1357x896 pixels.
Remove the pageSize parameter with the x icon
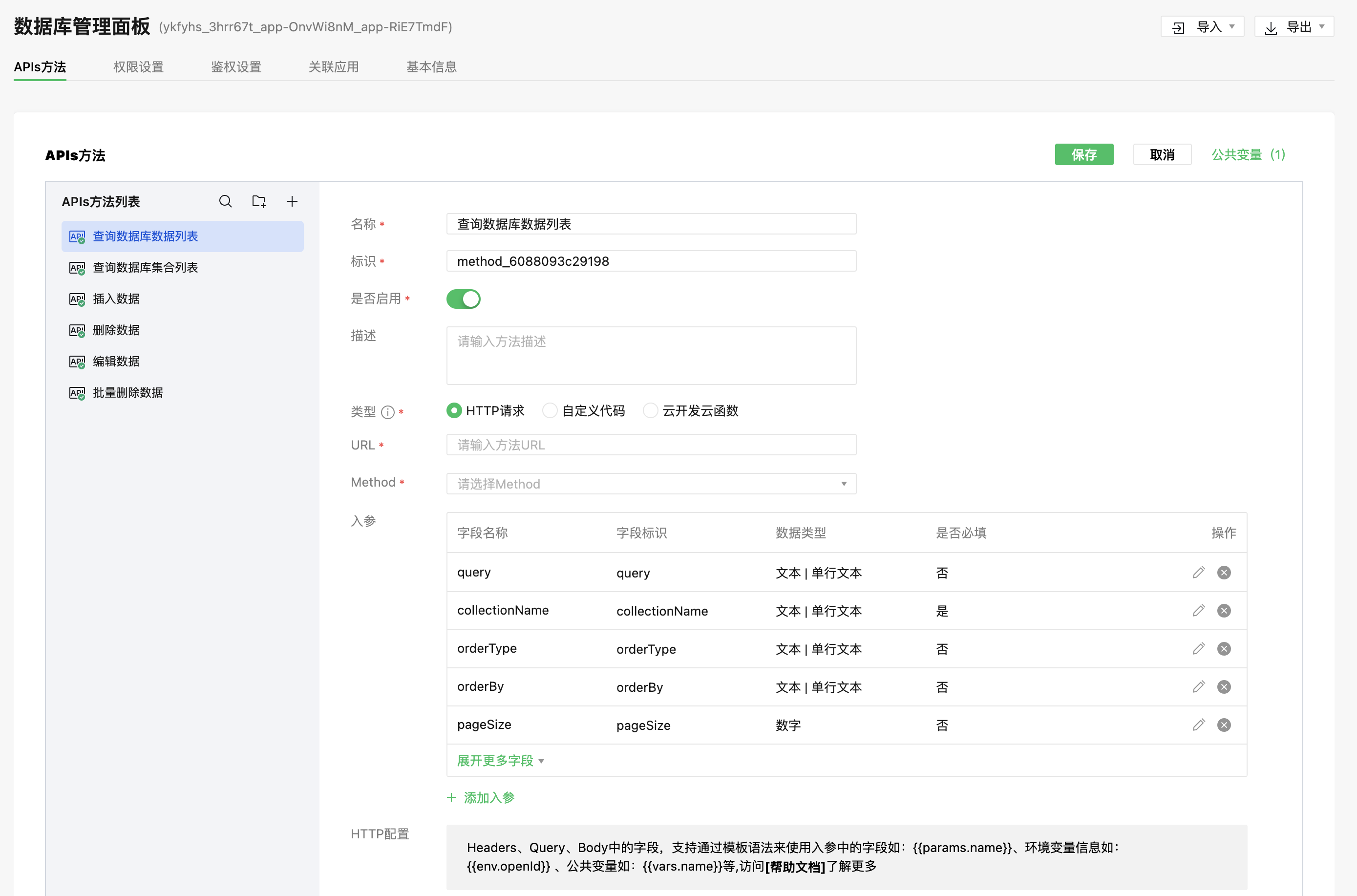coord(1223,725)
